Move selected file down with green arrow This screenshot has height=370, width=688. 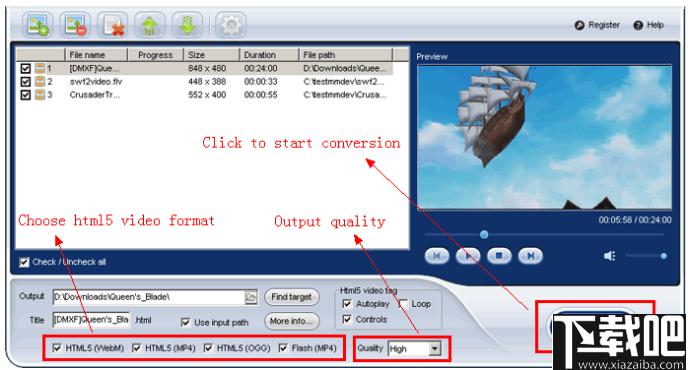(x=187, y=25)
